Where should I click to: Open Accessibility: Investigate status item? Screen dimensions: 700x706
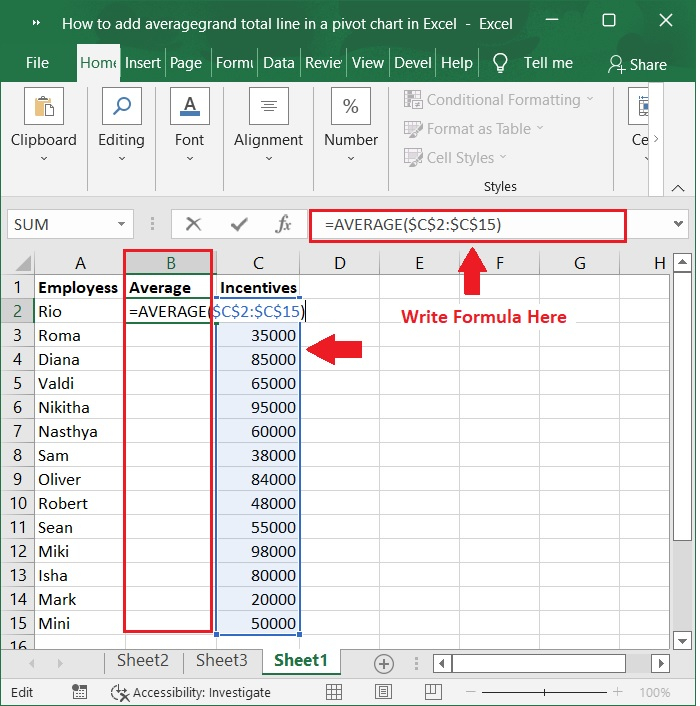pos(191,692)
